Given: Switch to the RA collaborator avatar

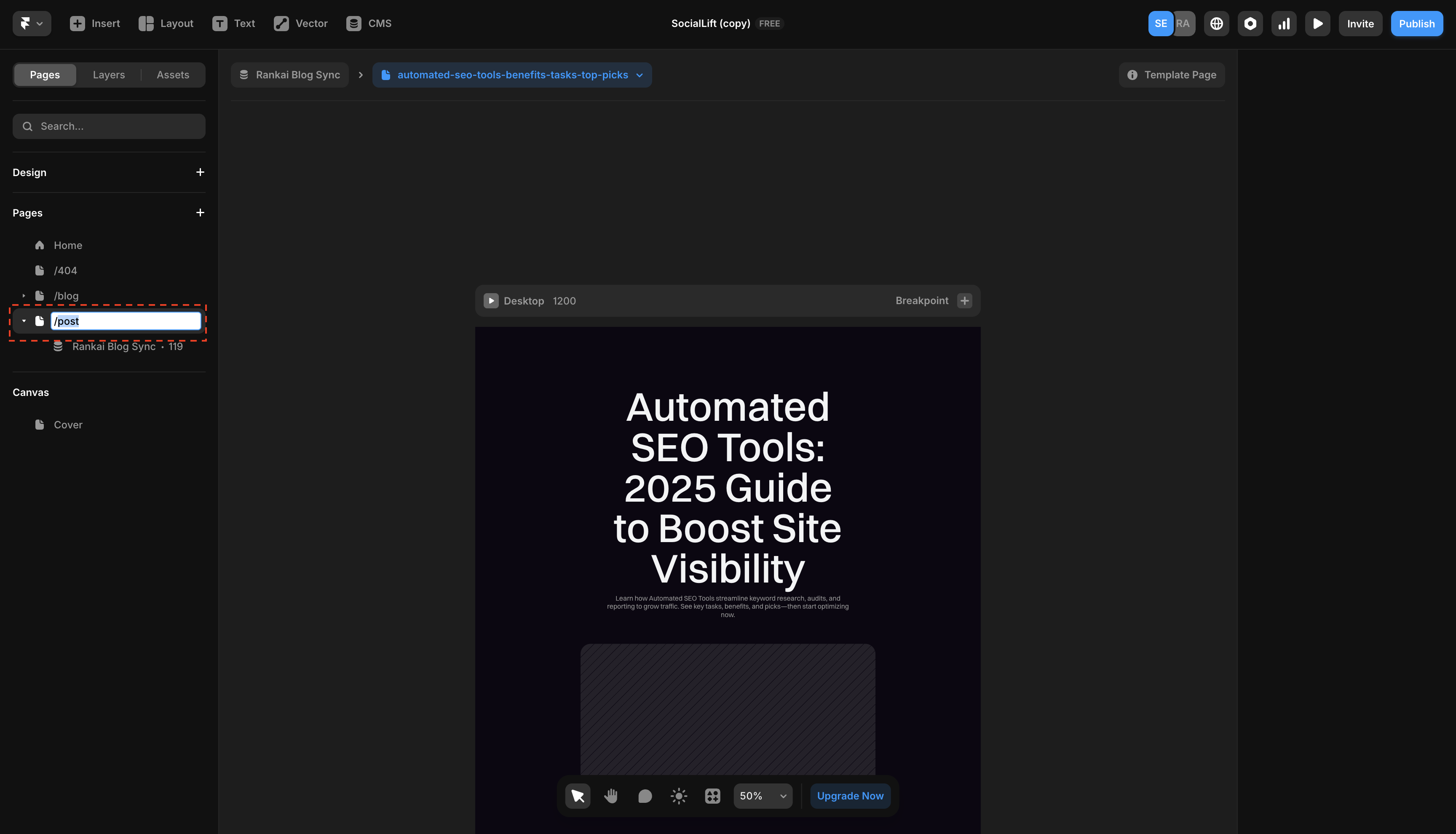Looking at the screenshot, I should tap(1183, 24).
